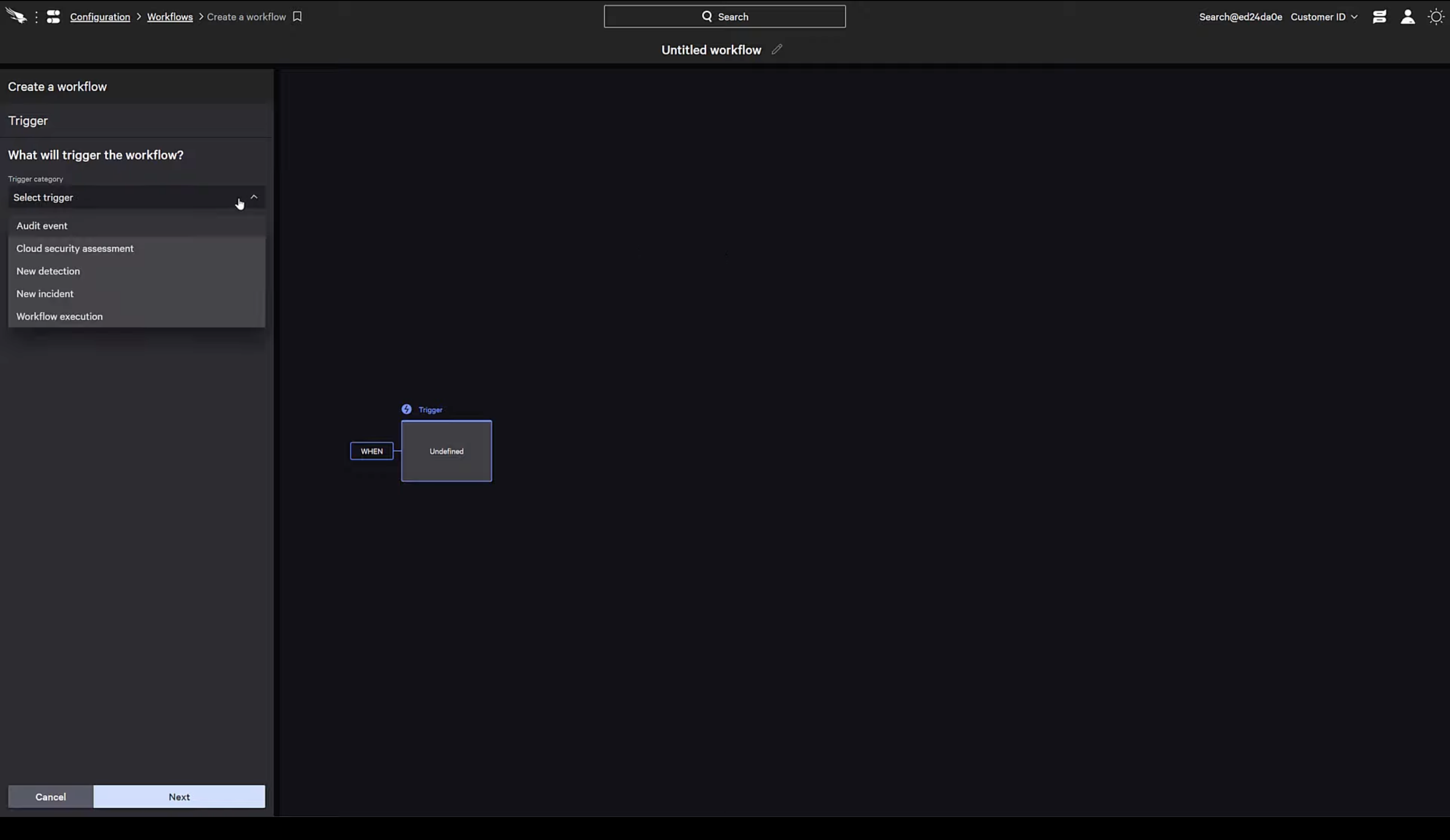Click the vertical dots menu icon
1450x840 pixels.
click(36, 17)
